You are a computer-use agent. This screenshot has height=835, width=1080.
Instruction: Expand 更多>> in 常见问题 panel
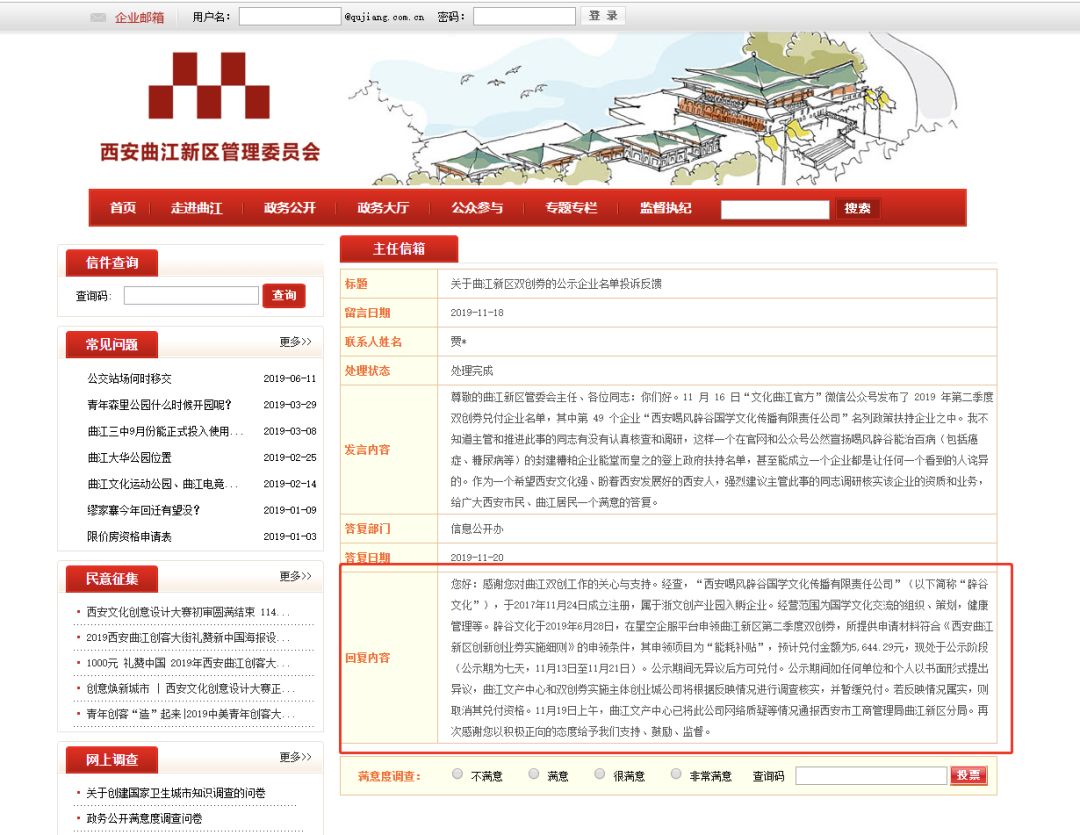[295, 342]
